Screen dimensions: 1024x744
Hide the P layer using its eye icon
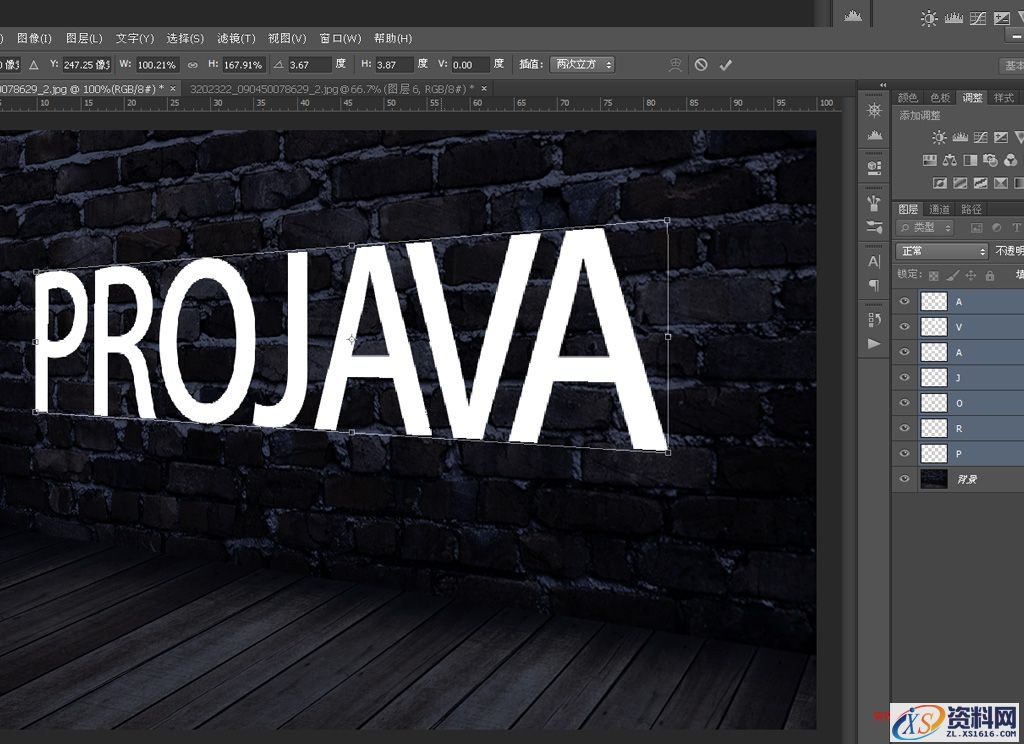(905, 453)
